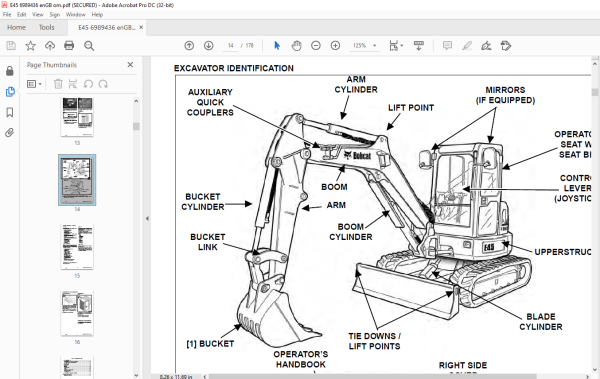Zoom in with the plus icon
Screen dimensions: 600x379
335,46
